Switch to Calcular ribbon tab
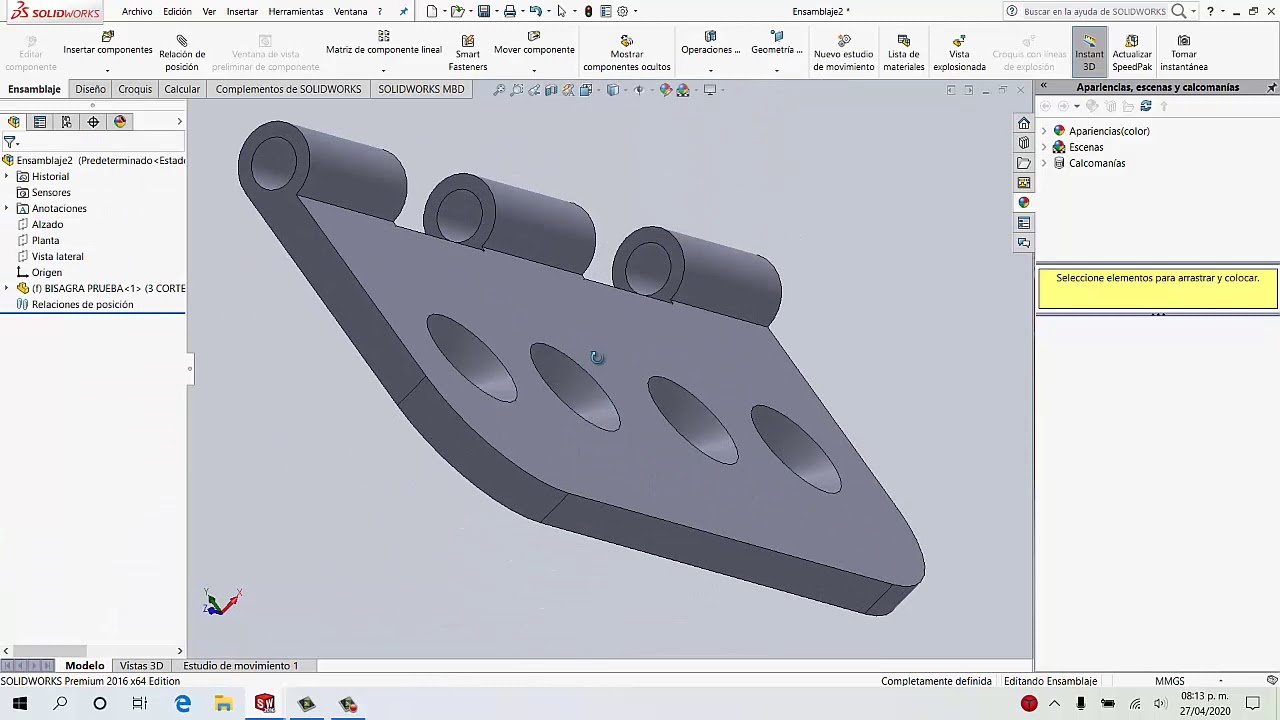Screen dimensions: 1280x720 tap(182, 89)
